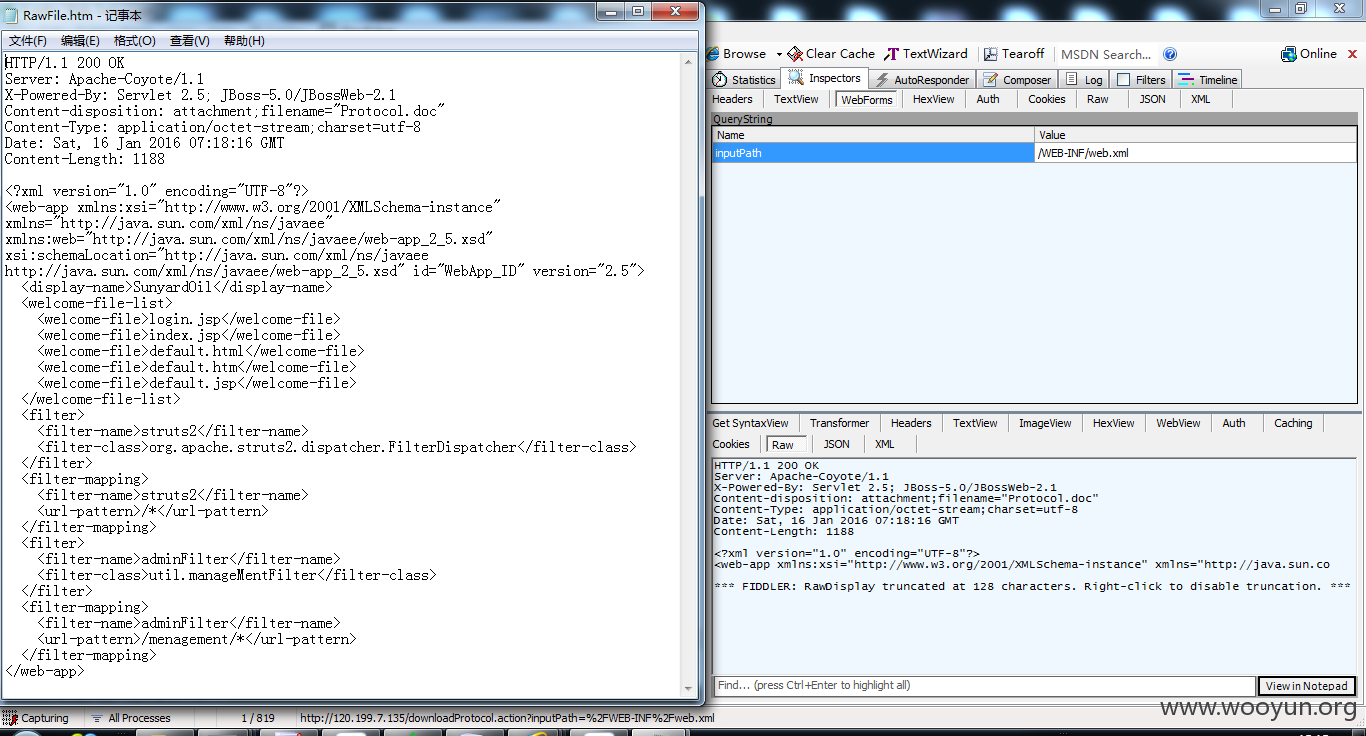Toggle the Capturing indicator in status bar
The height and width of the screenshot is (736, 1366).
click(x=36, y=718)
